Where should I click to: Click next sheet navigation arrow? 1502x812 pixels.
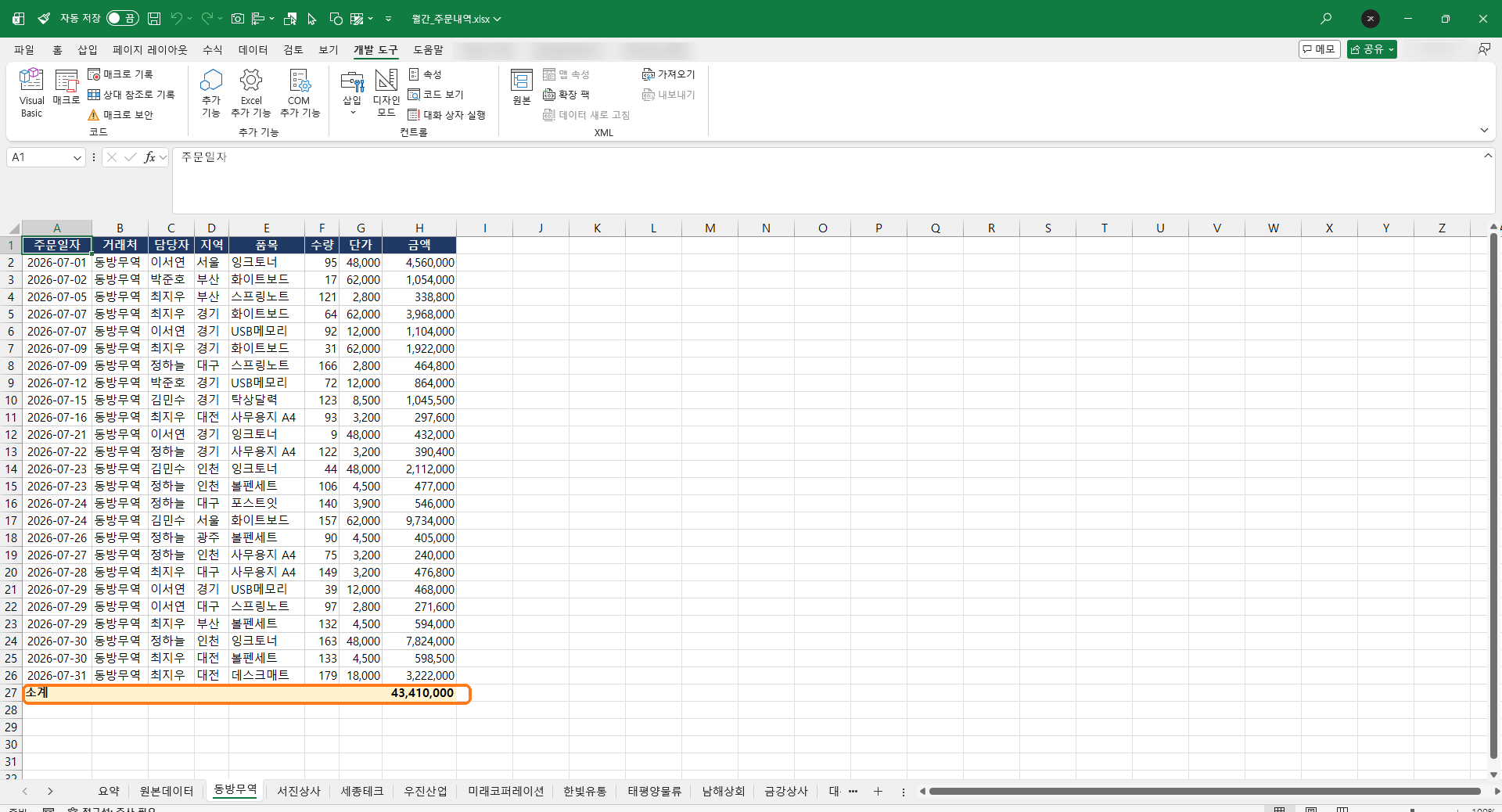tap(50, 792)
